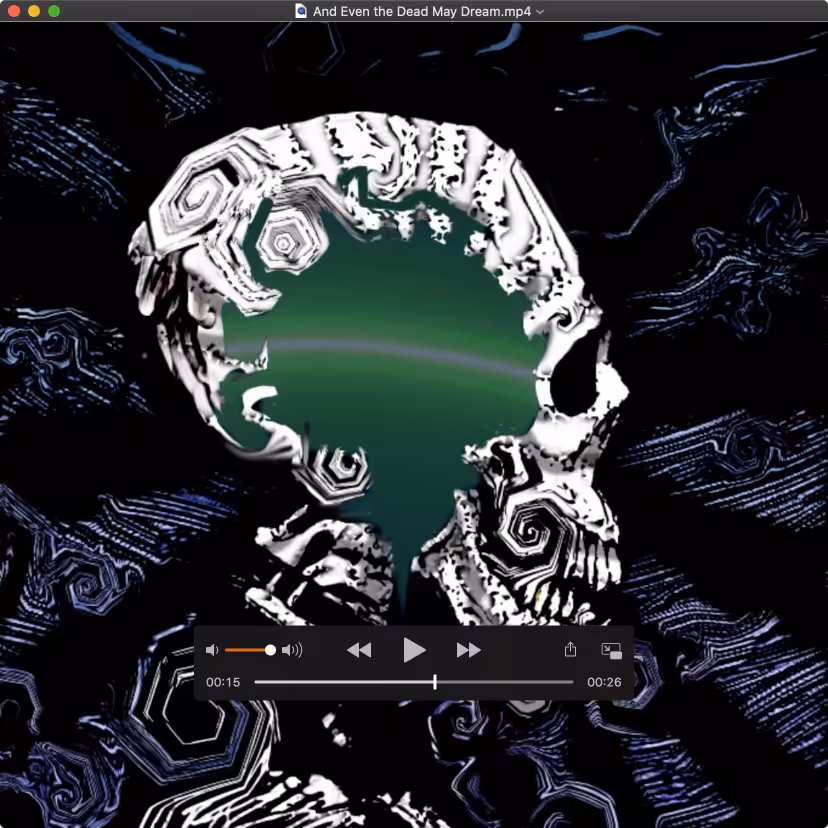
Task: Click the volume slider knob
Action: tap(270, 650)
